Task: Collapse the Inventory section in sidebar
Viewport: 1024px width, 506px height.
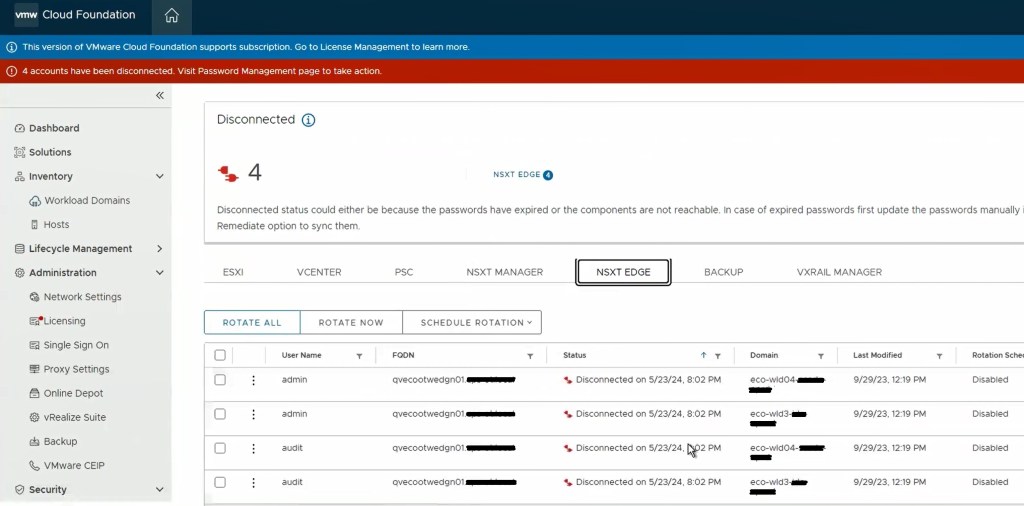Action: [160, 177]
